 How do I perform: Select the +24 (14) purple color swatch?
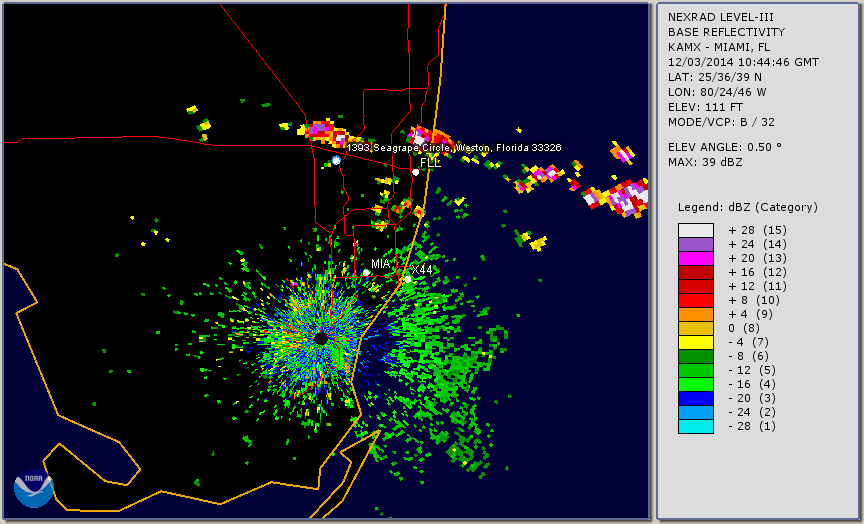pos(696,245)
